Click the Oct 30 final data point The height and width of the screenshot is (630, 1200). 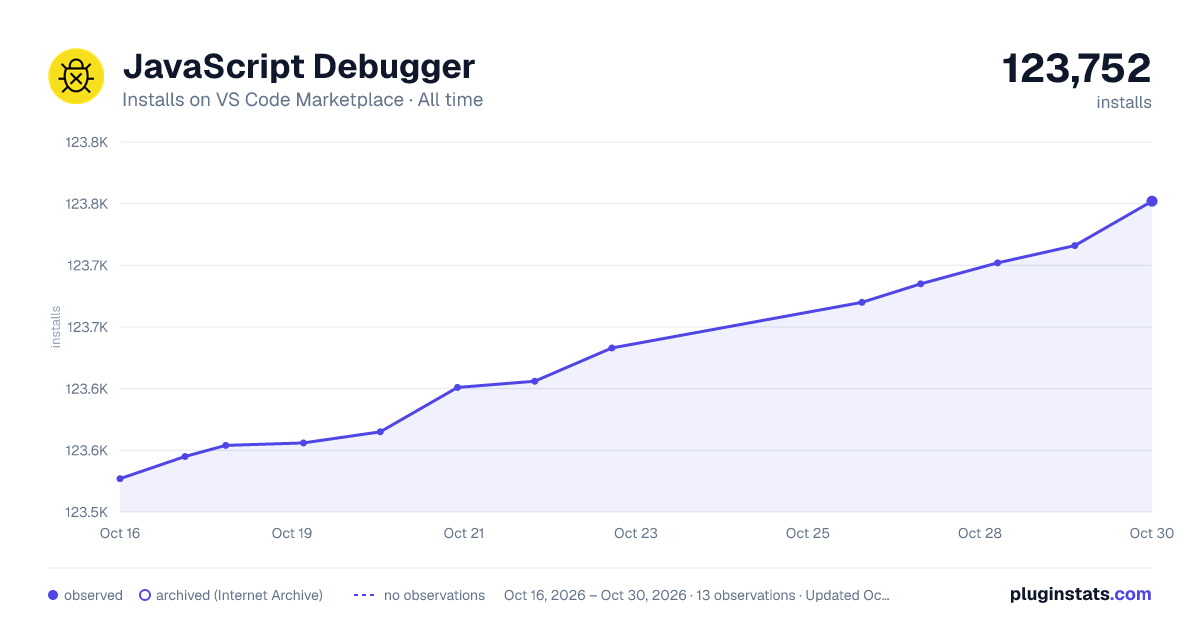[1152, 201]
